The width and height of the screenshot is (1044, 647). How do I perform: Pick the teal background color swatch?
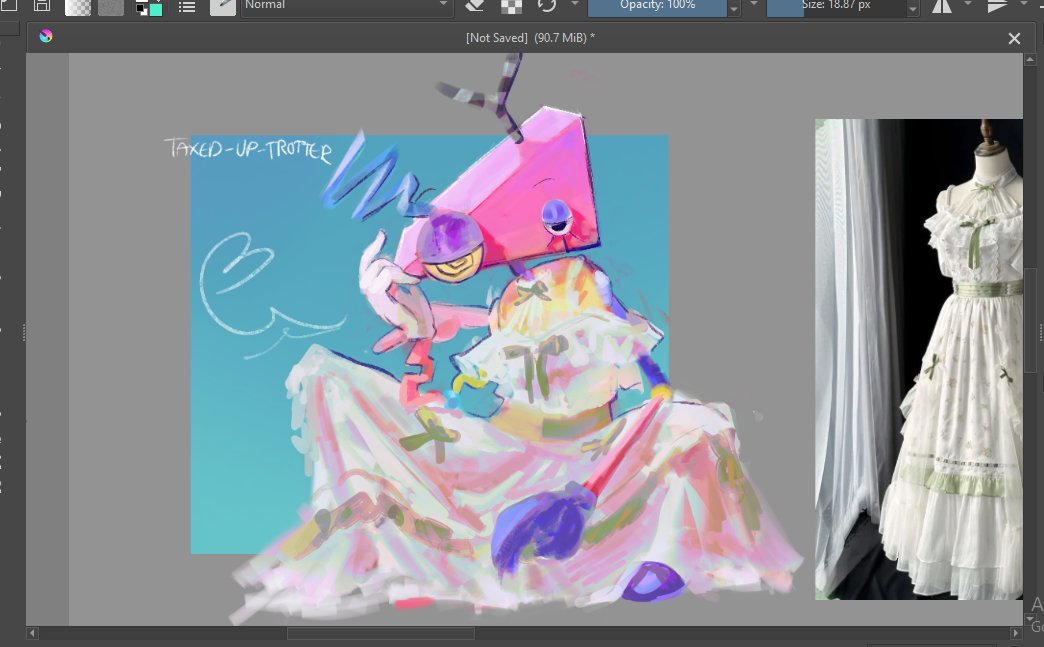point(156,9)
